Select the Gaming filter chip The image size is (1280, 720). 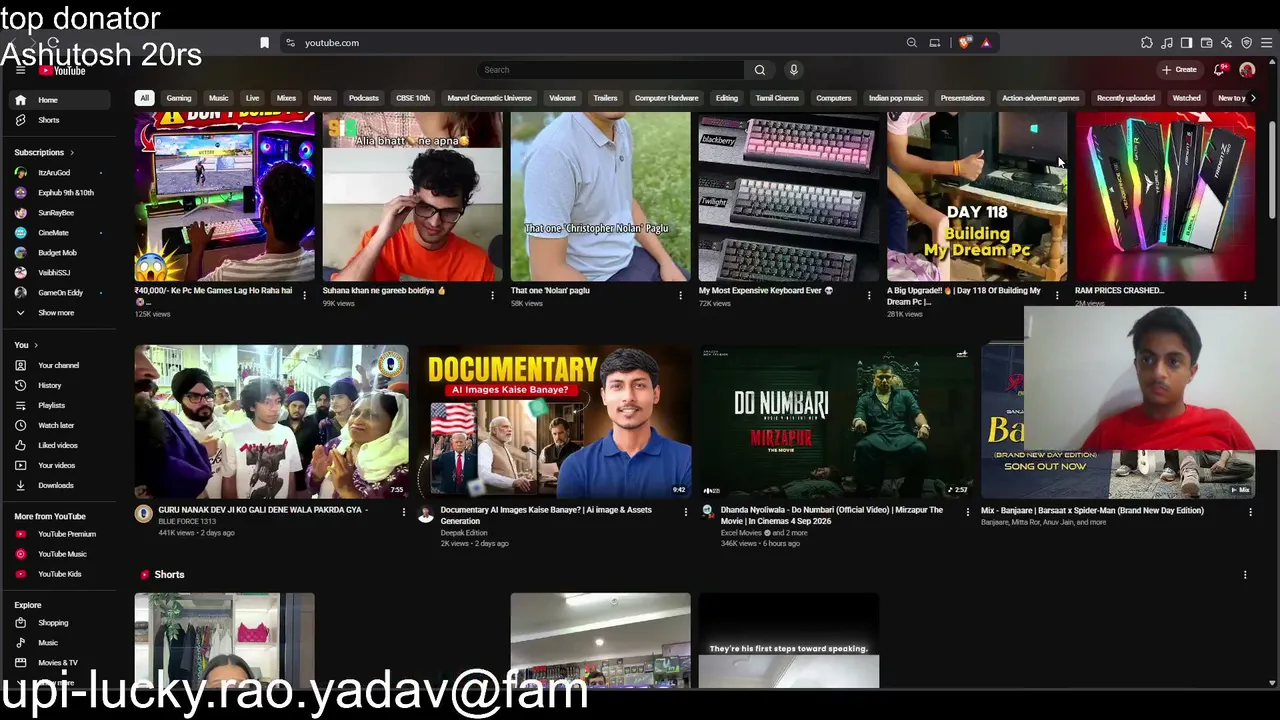[x=179, y=98]
